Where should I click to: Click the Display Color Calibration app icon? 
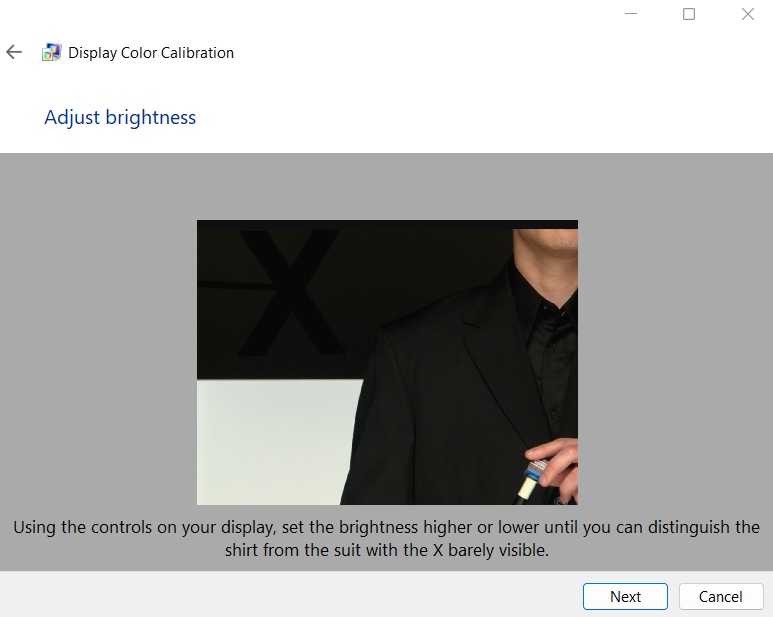point(51,53)
